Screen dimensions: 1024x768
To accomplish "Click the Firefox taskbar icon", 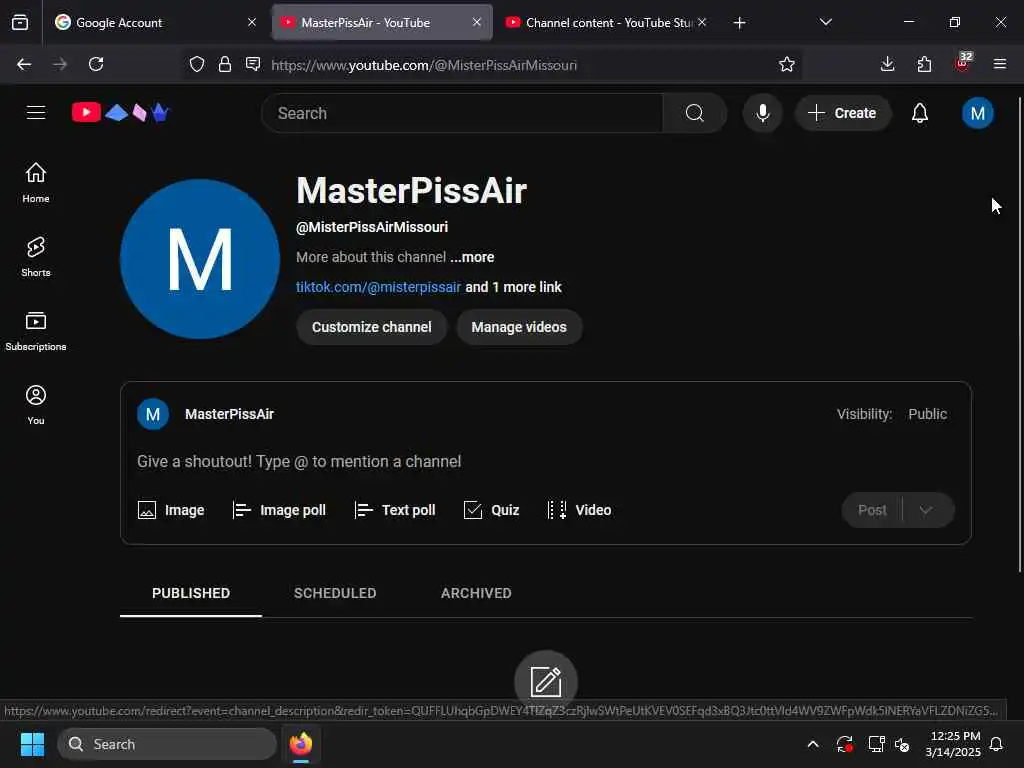I will tap(301, 744).
